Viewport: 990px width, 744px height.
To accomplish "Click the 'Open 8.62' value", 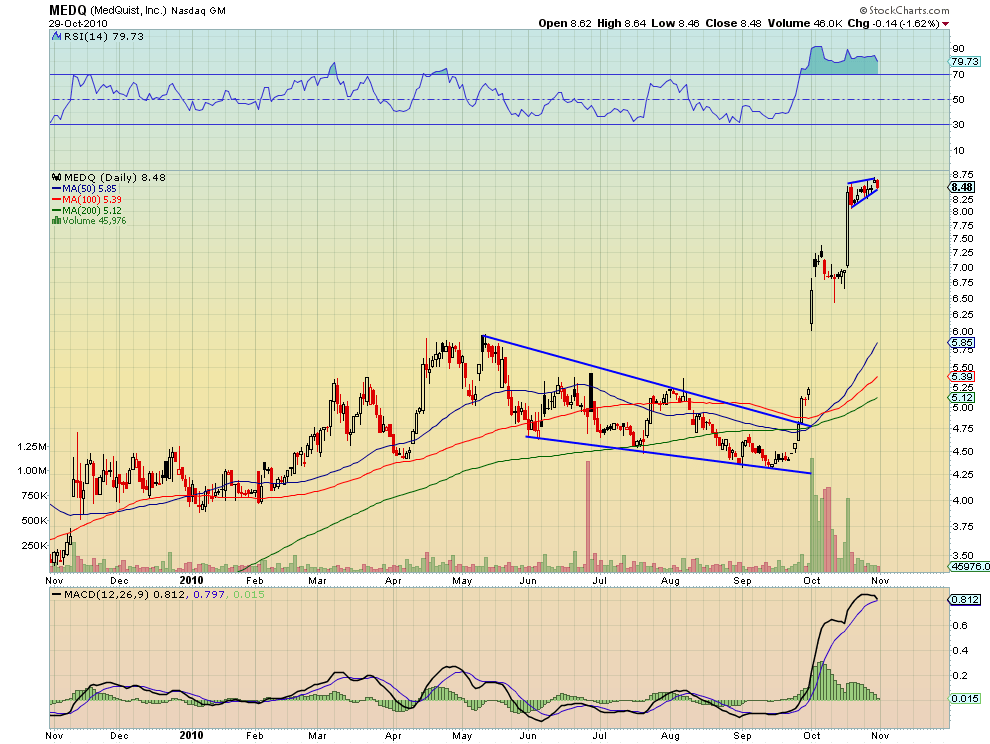I will (x=564, y=23).
